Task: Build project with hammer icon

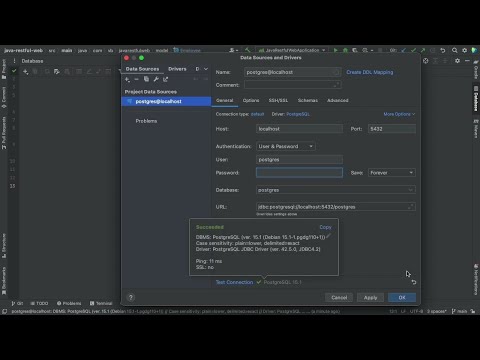Action: [247, 50]
